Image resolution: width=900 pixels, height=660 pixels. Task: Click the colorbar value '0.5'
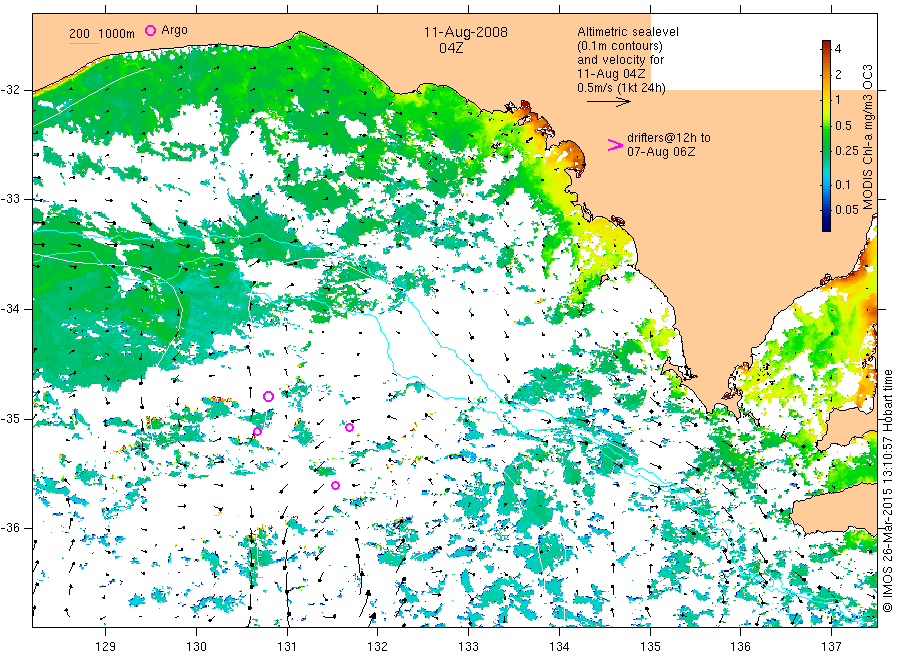tap(843, 126)
